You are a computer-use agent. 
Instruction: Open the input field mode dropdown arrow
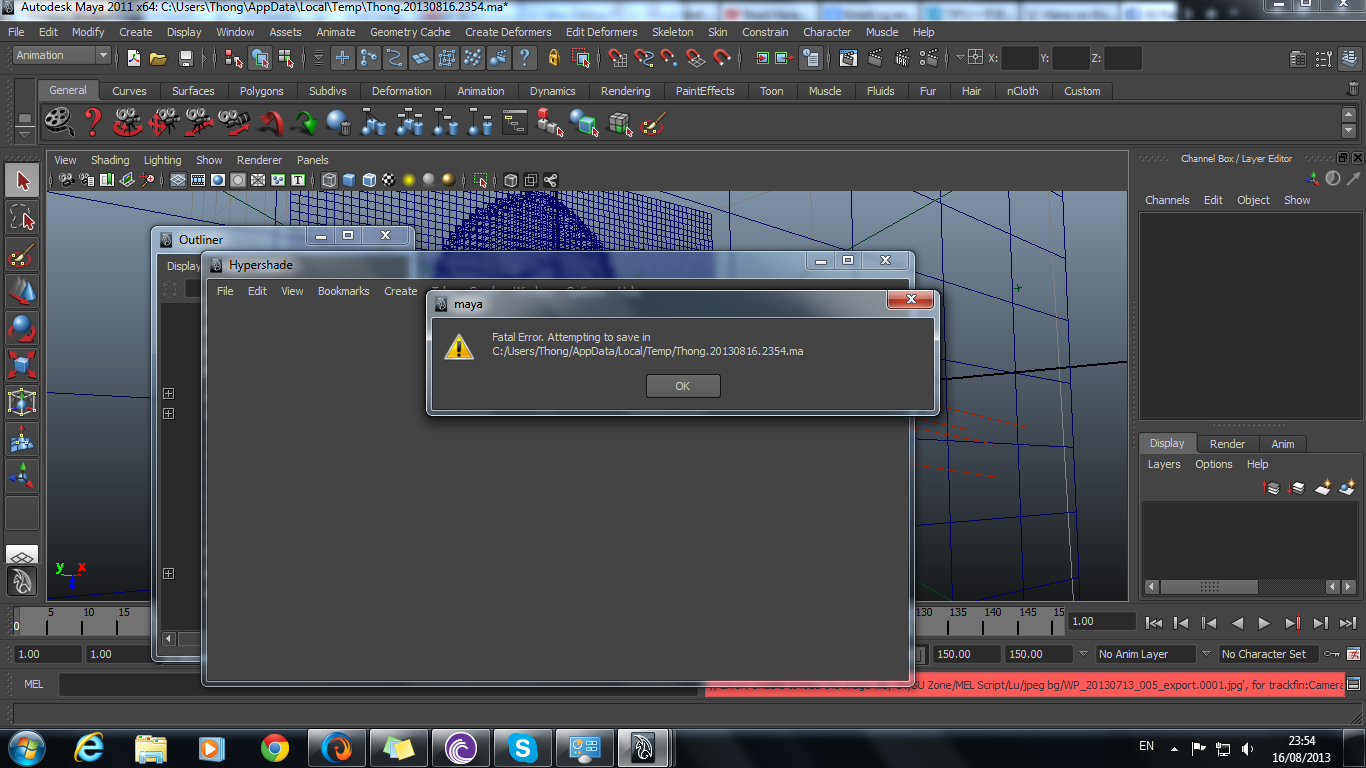pyautogui.click(x=961, y=58)
